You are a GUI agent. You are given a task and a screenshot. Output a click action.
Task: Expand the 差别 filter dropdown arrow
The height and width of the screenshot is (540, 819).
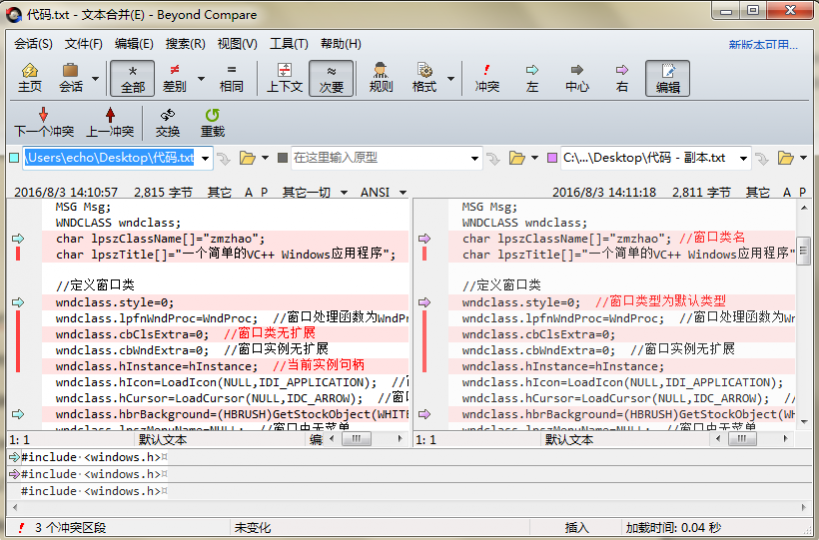coord(201,79)
